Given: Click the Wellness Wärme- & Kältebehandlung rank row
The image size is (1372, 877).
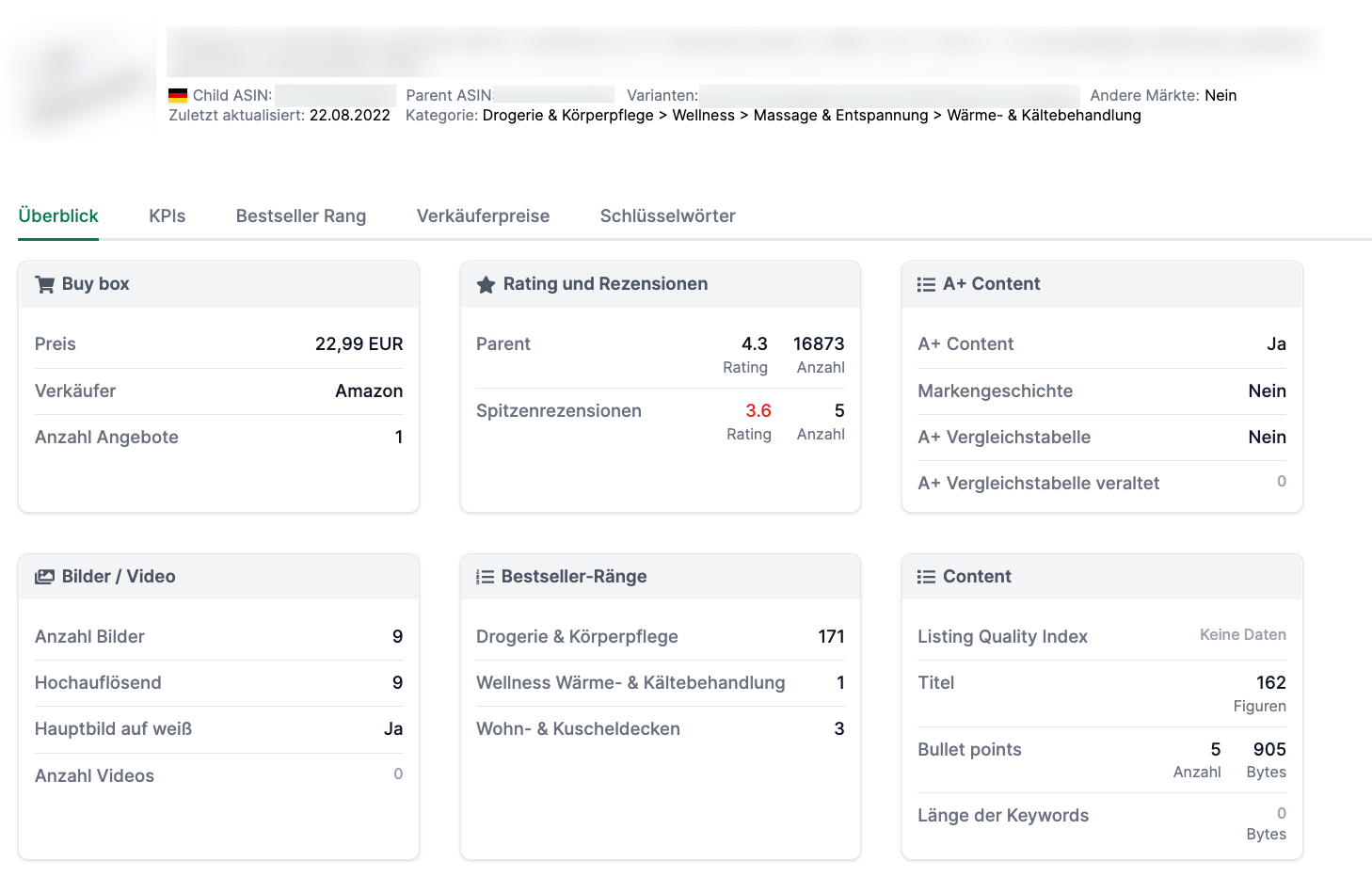Looking at the screenshot, I should 661,683.
